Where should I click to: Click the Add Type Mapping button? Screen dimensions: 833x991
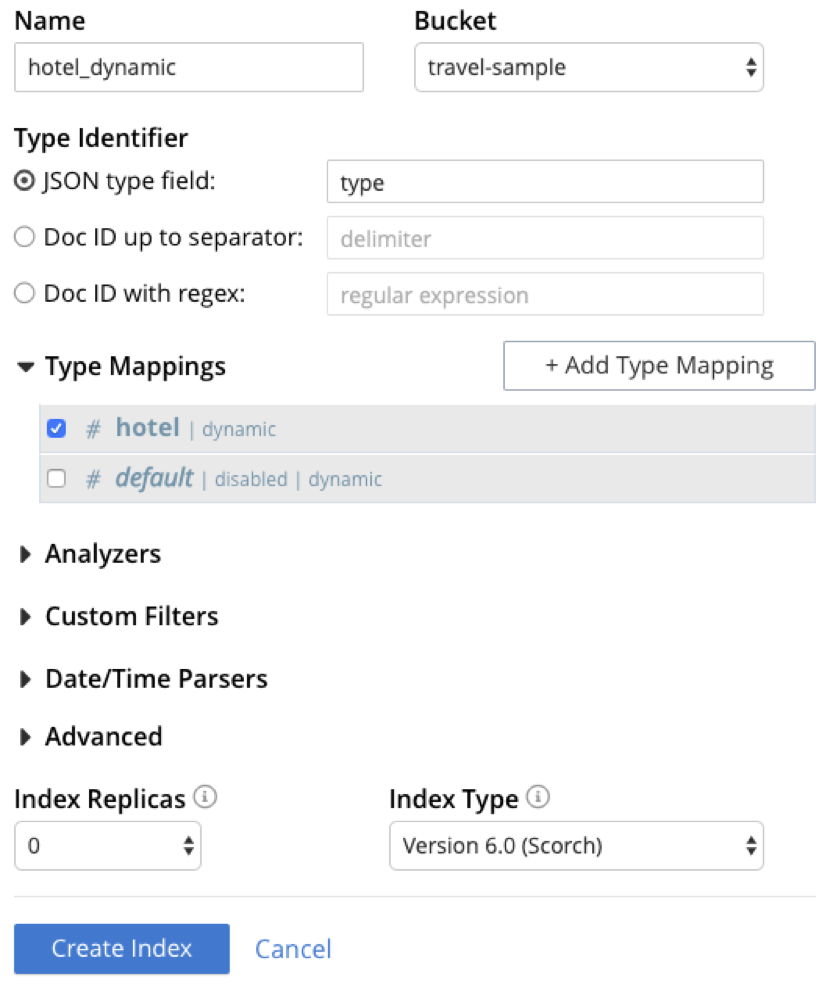[x=659, y=365]
